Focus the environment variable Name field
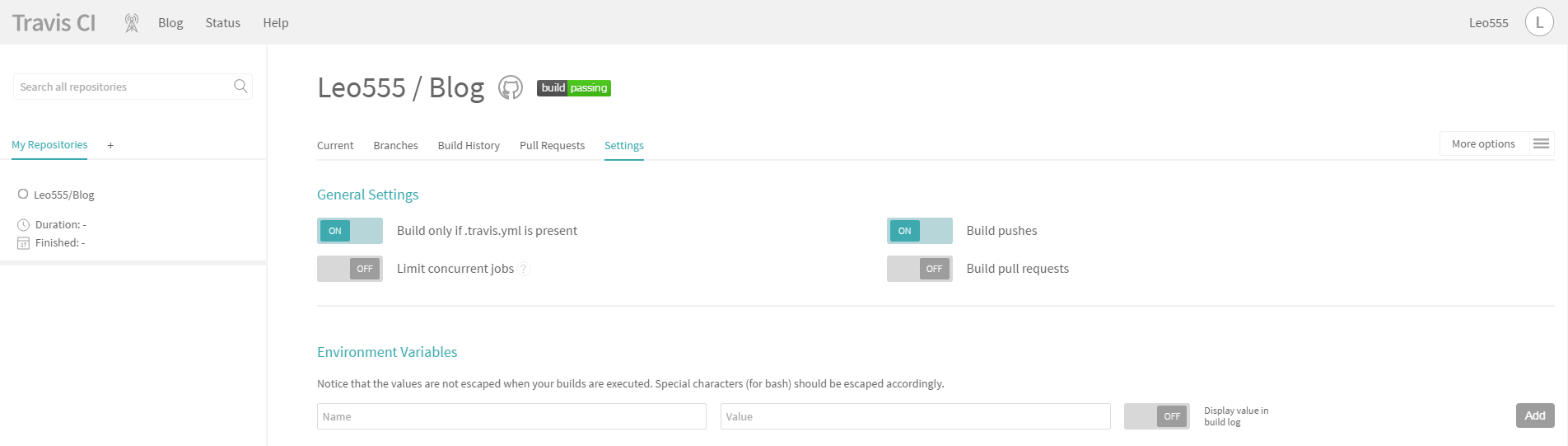This screenshot has height=446, width=1568. pyautogui.click(x=511, y=416)
